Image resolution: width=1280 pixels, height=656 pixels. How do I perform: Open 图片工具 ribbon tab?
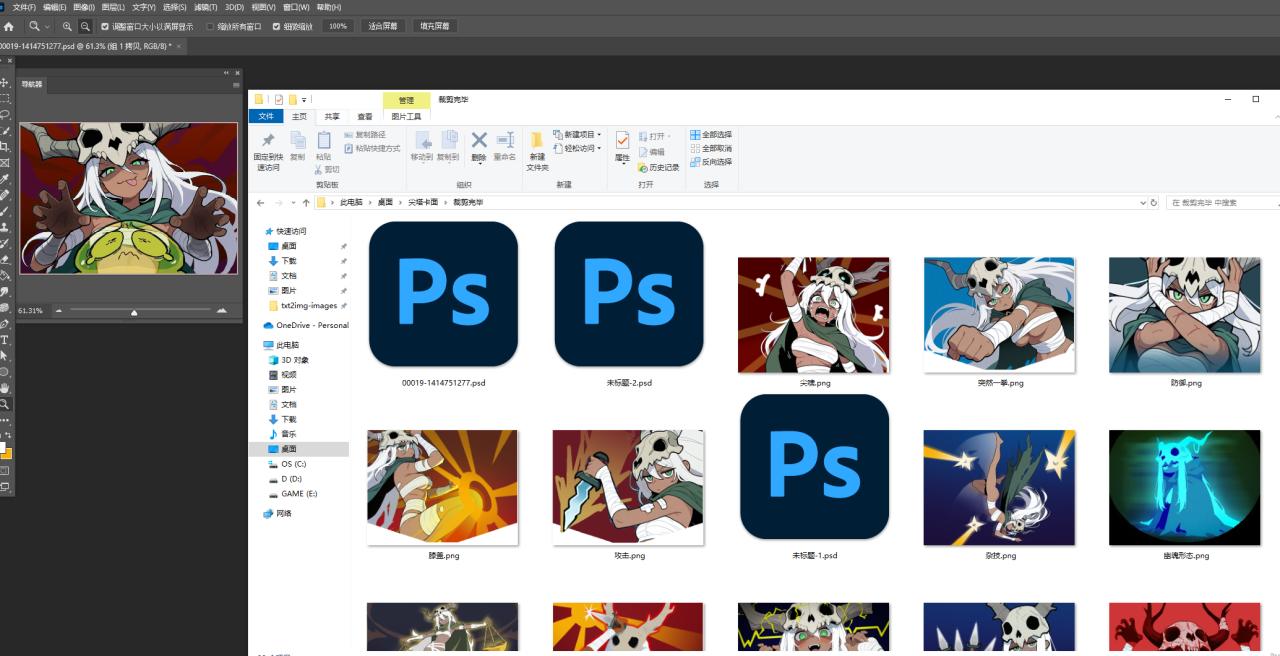click(406, 116)
